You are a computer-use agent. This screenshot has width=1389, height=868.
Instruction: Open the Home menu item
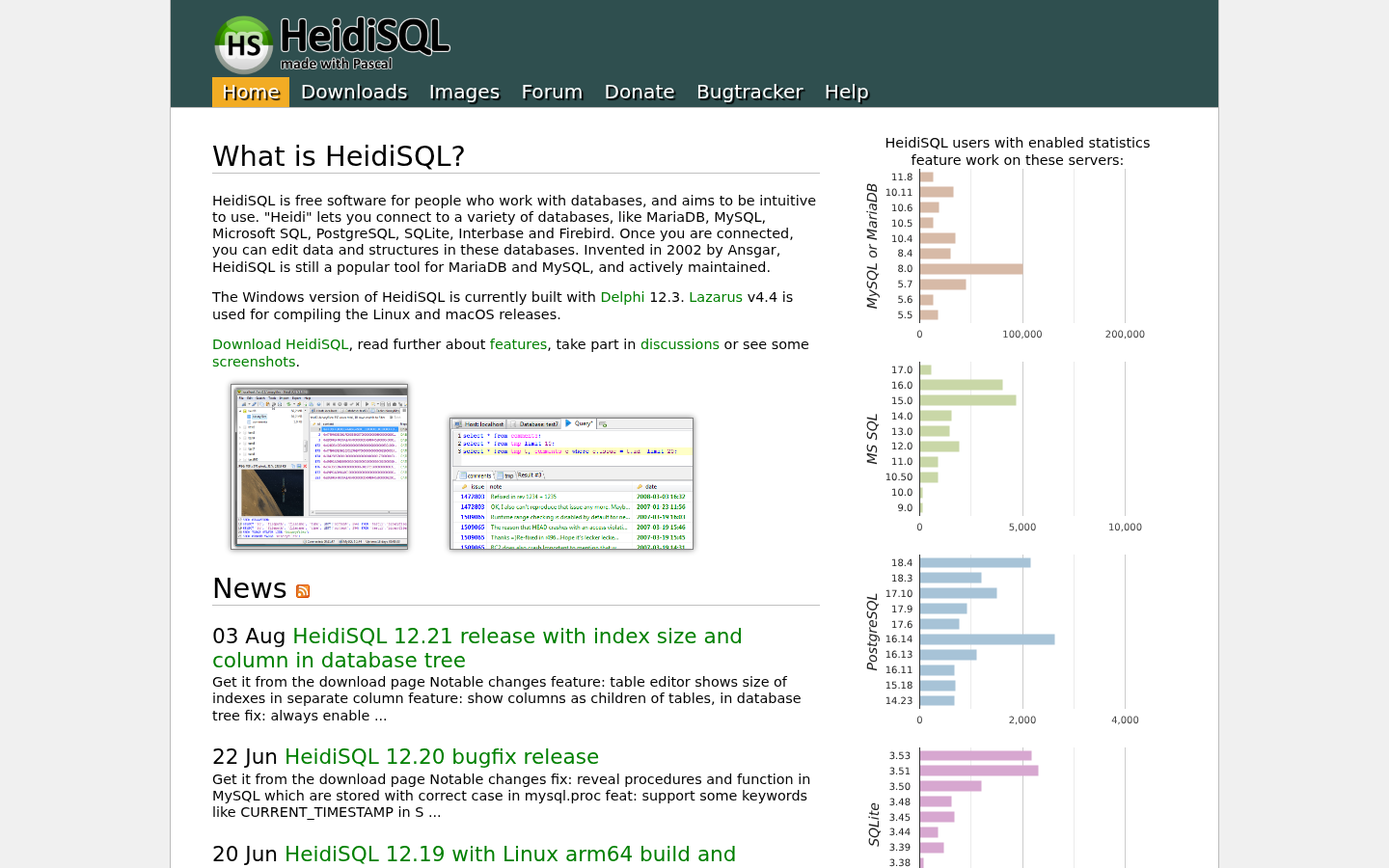pos(251,92)
